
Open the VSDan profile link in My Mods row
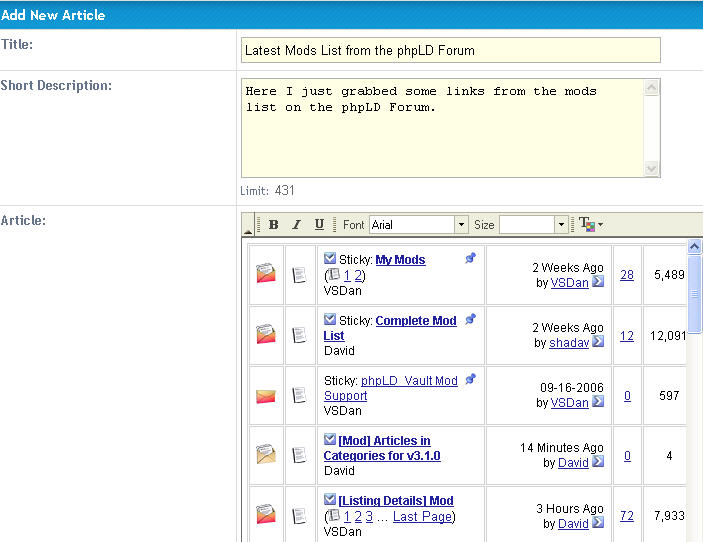569,283
